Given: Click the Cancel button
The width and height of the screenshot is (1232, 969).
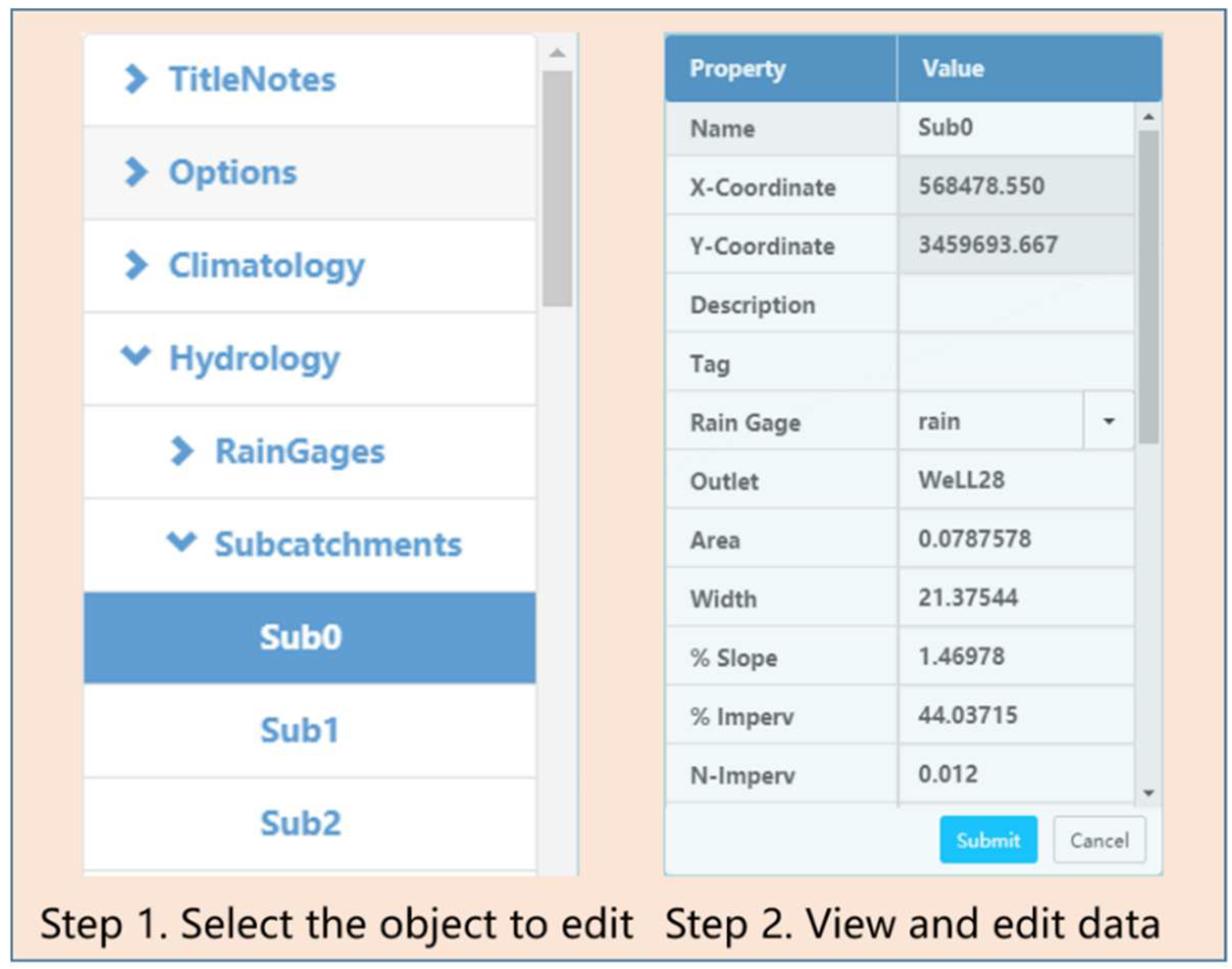Looking at the screenshot, I should click(1099, 840).
